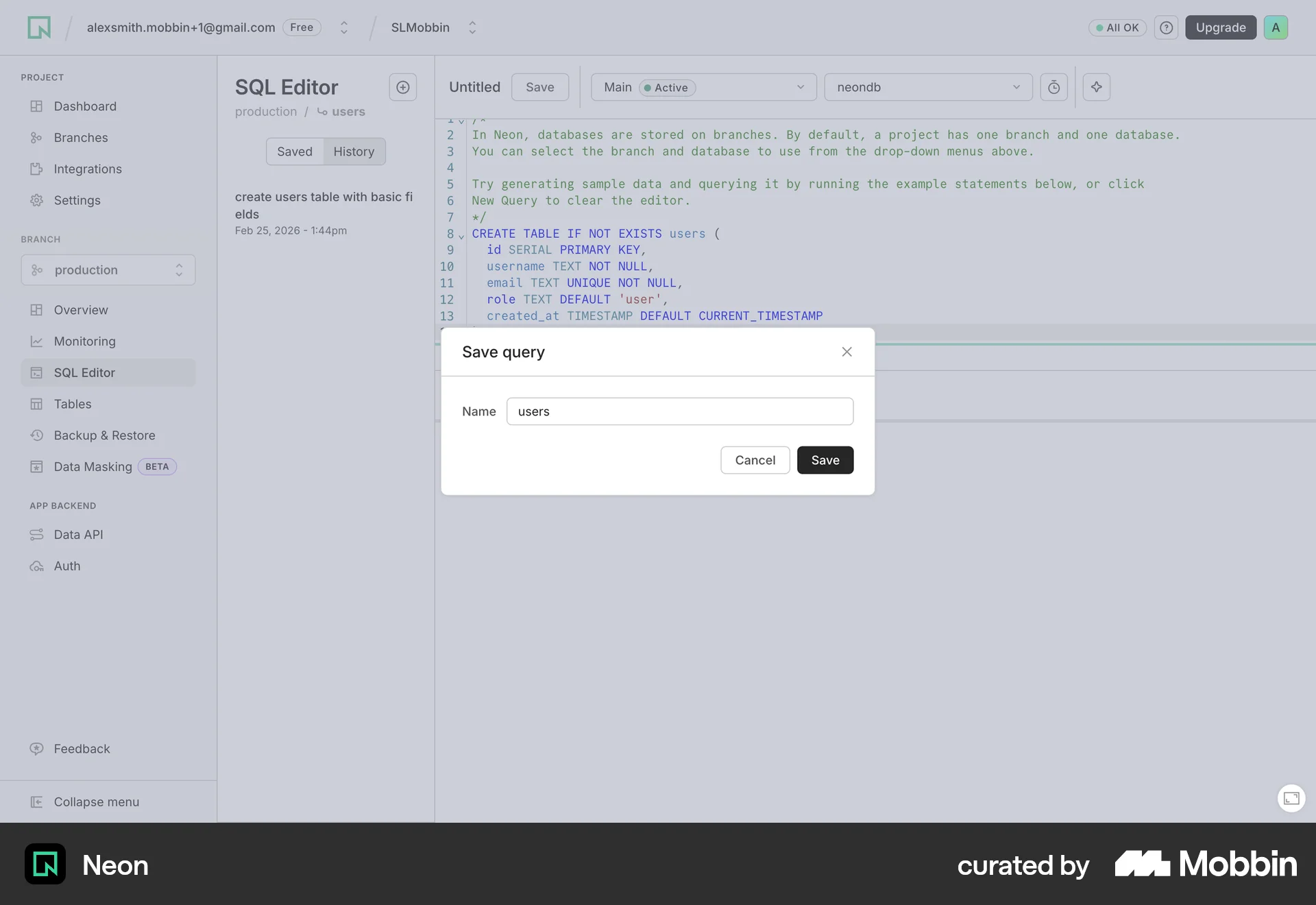1316x905 pixels.
Task: Click the Free plan badge
Action: [x=302, y=27]
